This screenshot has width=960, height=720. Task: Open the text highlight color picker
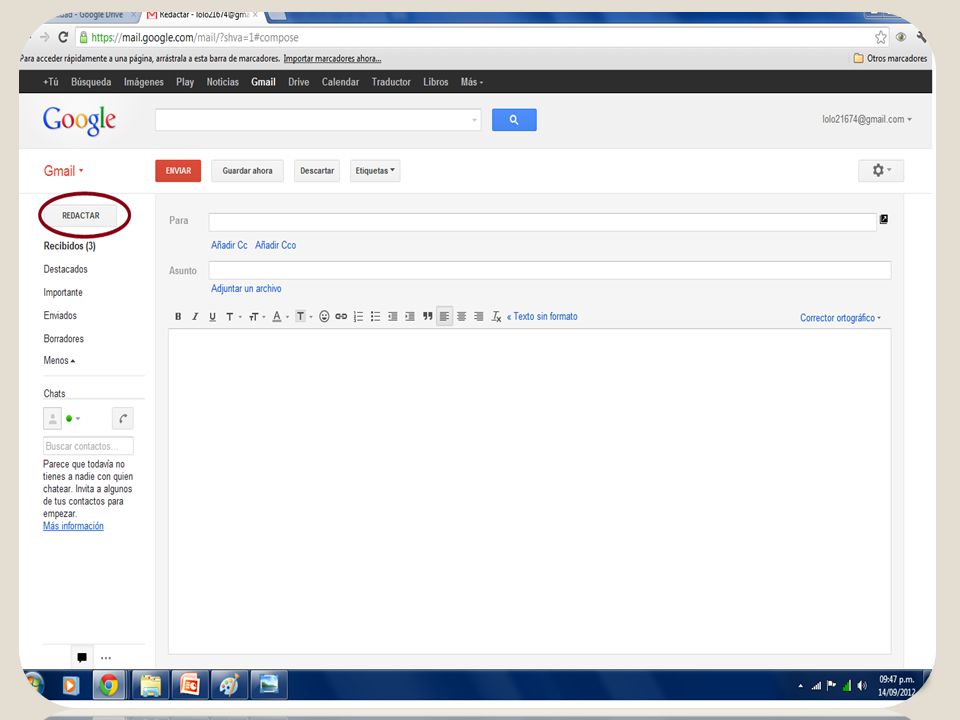coord(304,317)
